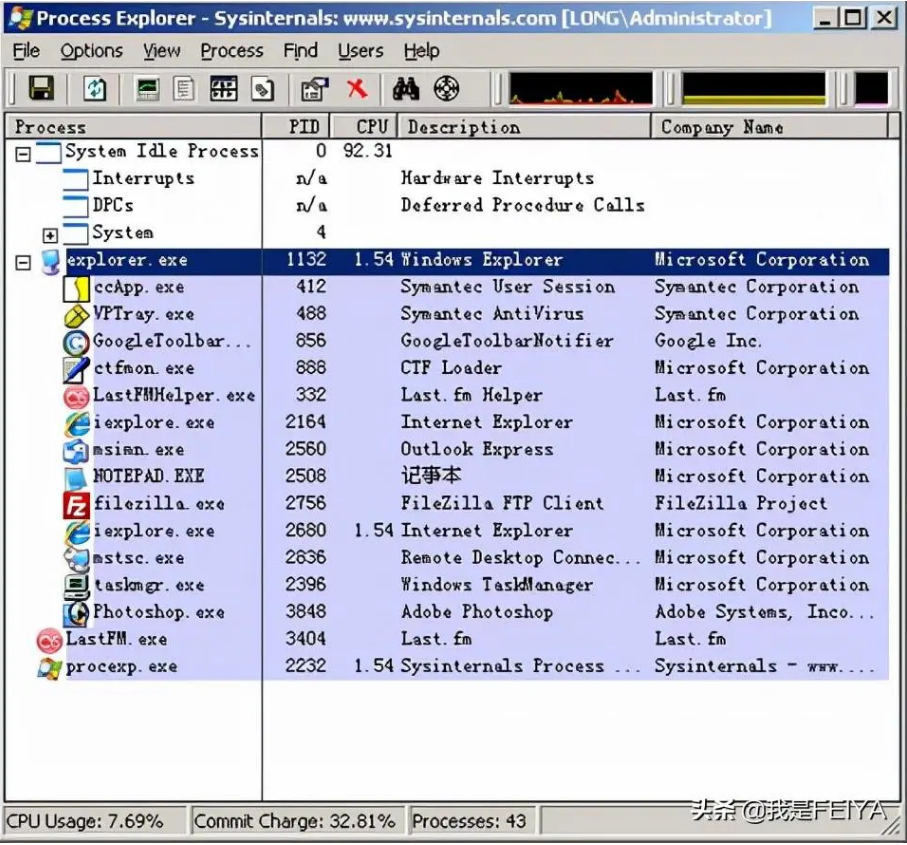Open Find with the binoculars icon
The image size is (907, 845).
(405, 89)
